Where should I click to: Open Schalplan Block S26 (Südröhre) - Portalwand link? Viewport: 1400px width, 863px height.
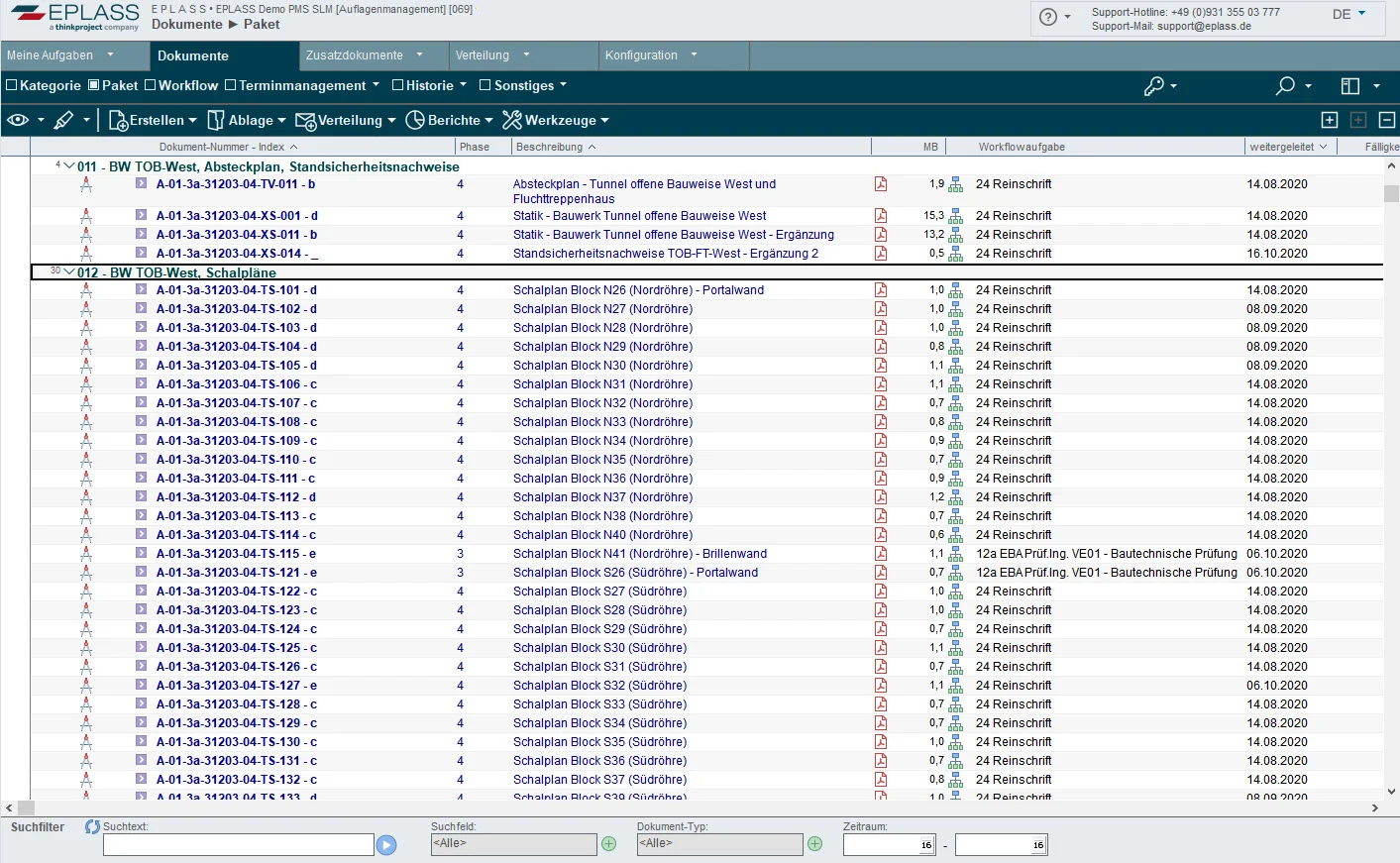click(x=635, y=573)
